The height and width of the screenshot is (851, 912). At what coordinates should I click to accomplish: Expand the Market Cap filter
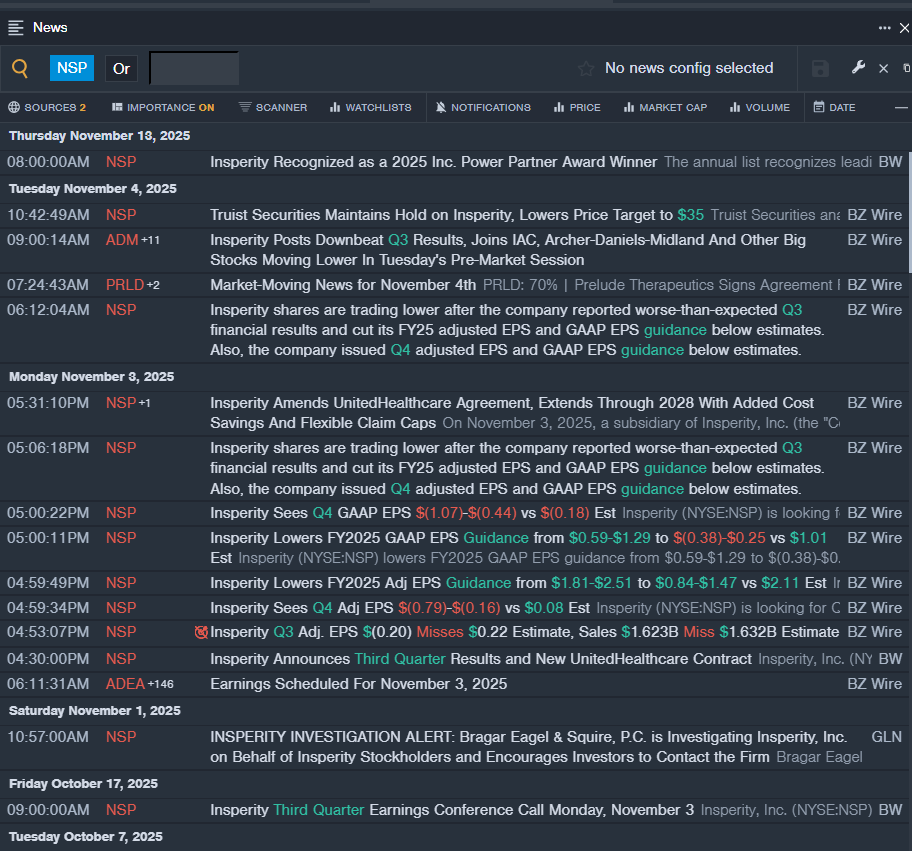click(x=665, y=107)
